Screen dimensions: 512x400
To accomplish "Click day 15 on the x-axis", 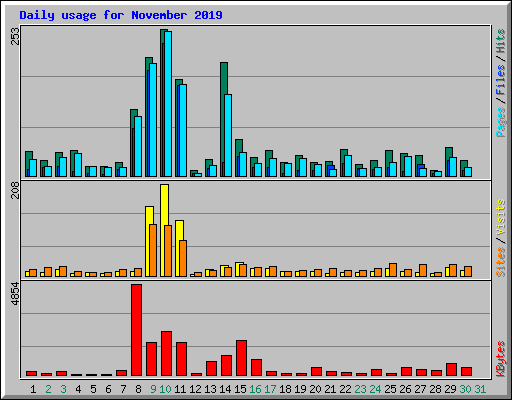I will 240,389.
